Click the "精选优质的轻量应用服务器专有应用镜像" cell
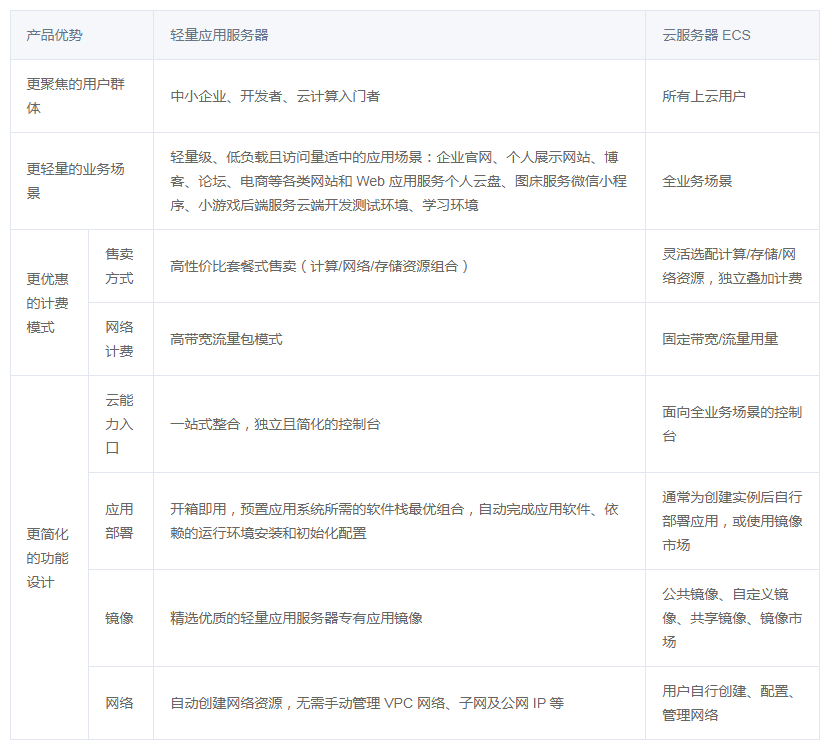The height and width of the screenshot is (743, 826). pyautogui.click(x=399, y=618)
